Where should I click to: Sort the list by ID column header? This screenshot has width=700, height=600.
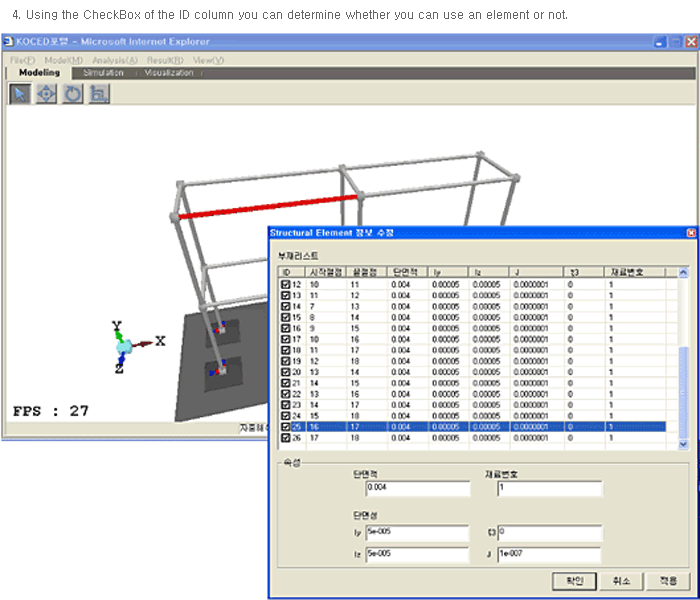[291, 271]
